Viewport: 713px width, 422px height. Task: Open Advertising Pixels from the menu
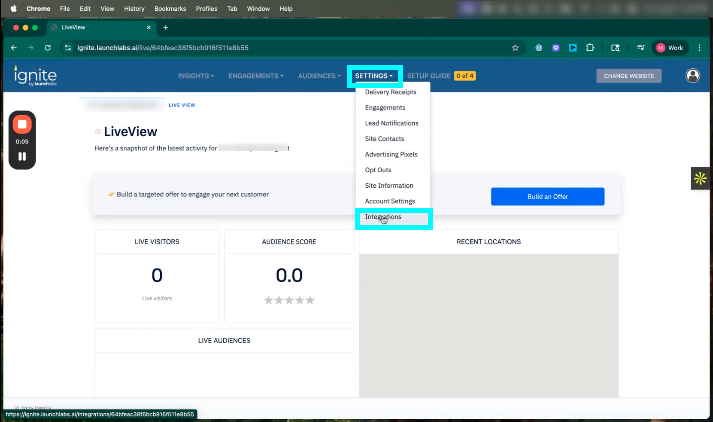click(391, 154)
